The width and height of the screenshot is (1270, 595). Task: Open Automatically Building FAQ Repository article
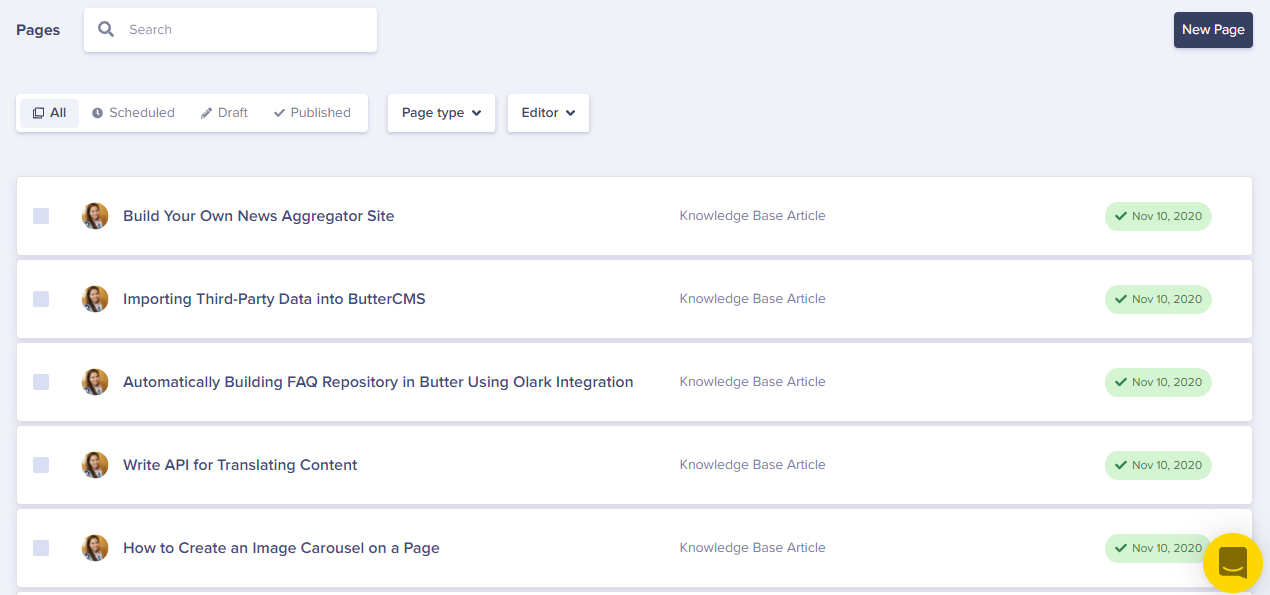click(378, 382)
